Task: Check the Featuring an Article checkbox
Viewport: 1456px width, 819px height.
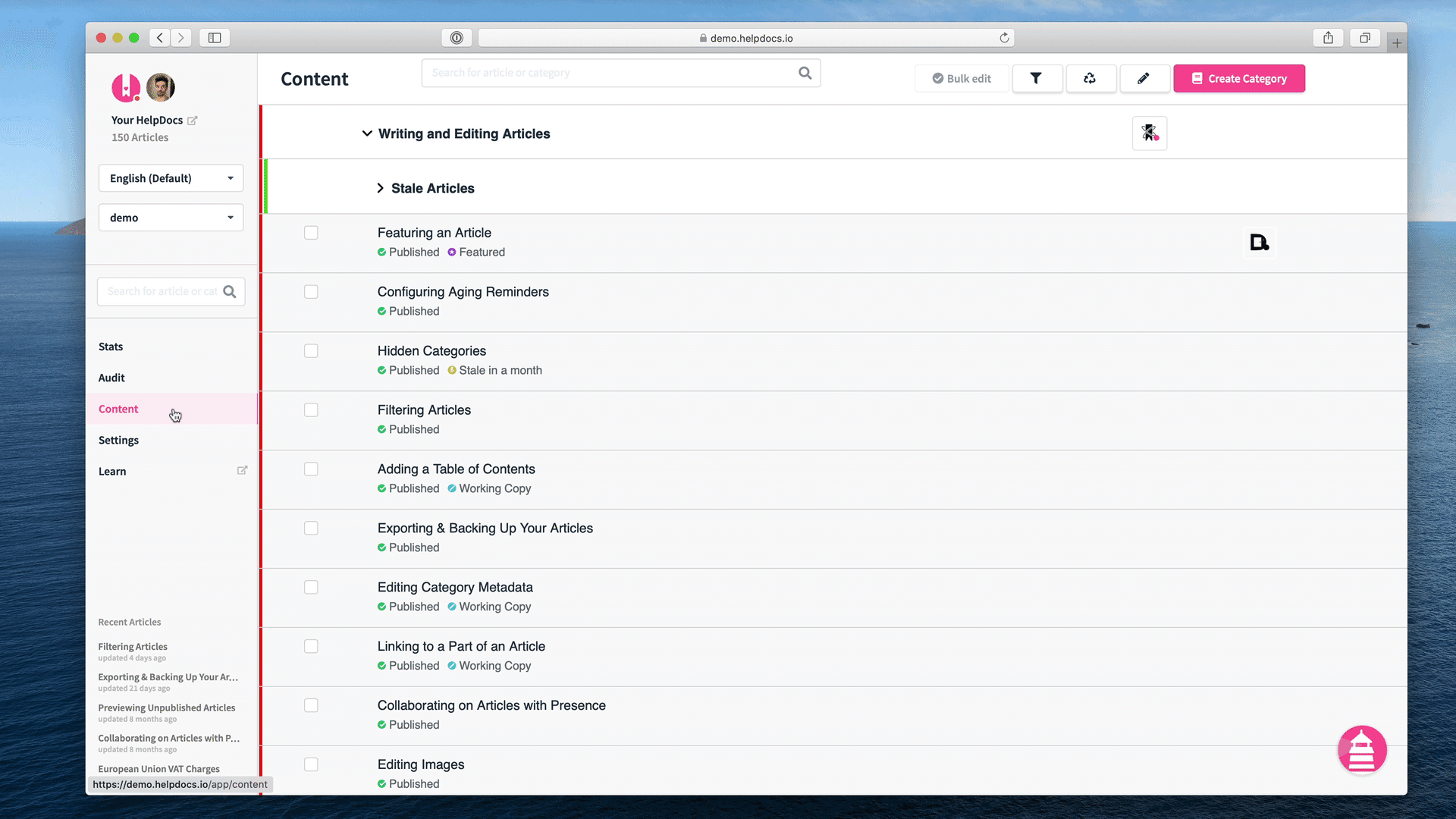Action: 311,233
